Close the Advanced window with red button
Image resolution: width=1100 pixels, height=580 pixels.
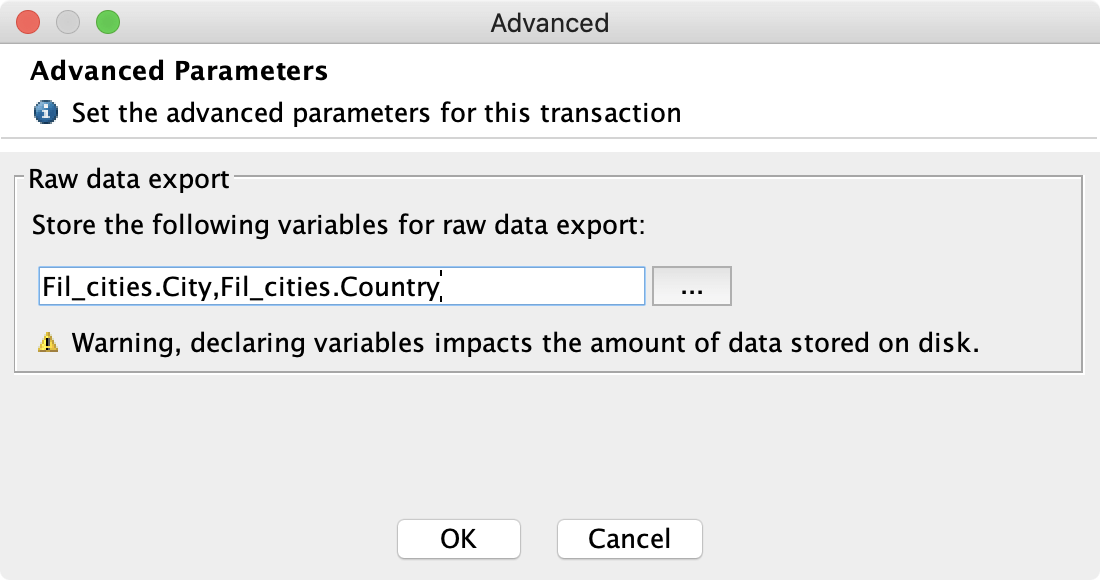click(28, 22)
